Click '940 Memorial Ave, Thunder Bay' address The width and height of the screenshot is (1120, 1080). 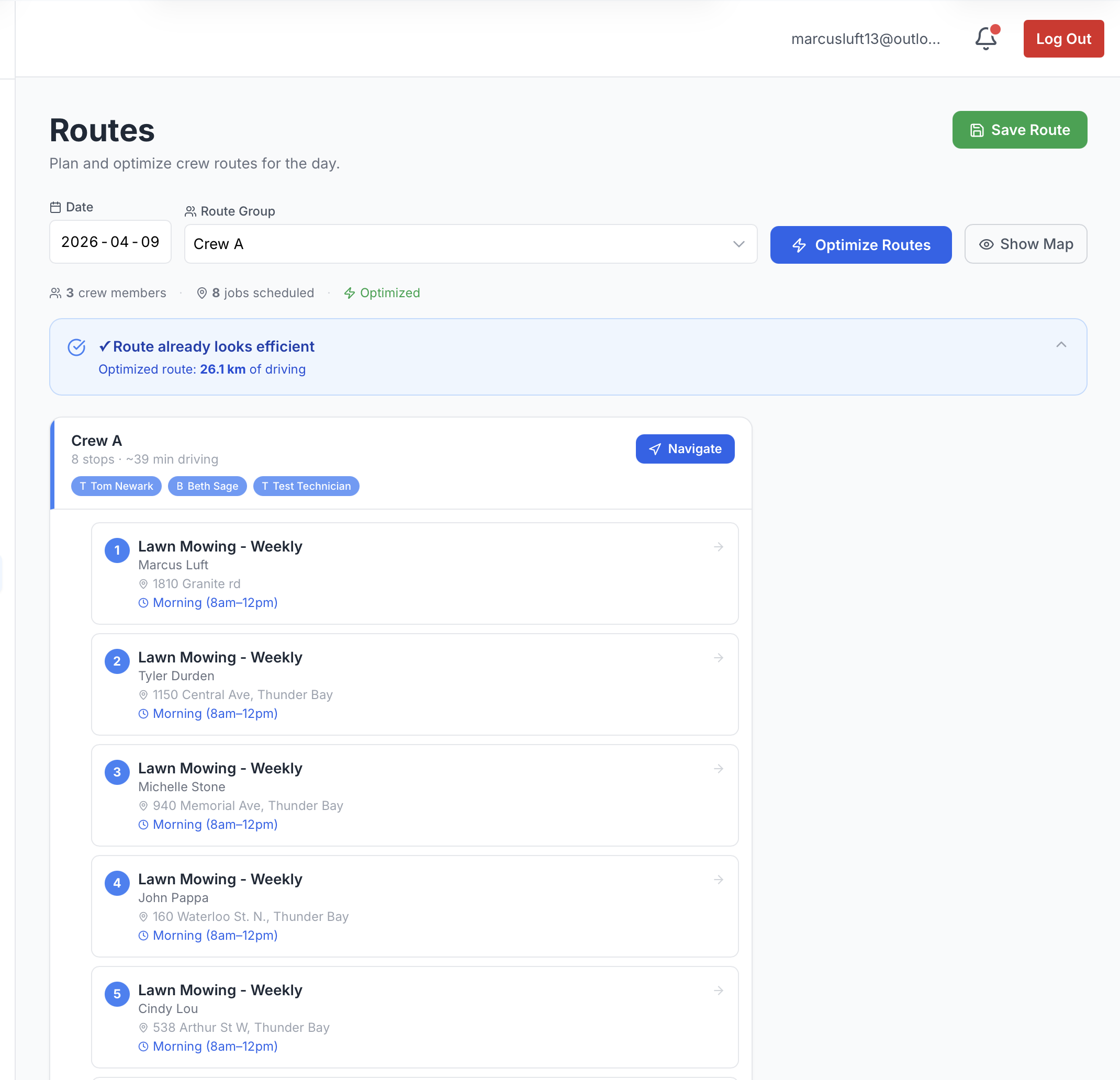pos(248,805)
